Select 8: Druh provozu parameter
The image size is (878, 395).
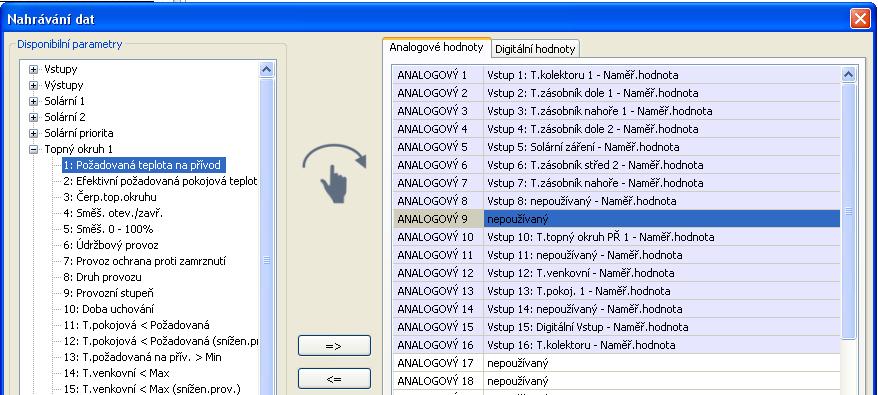pos(102,277)
